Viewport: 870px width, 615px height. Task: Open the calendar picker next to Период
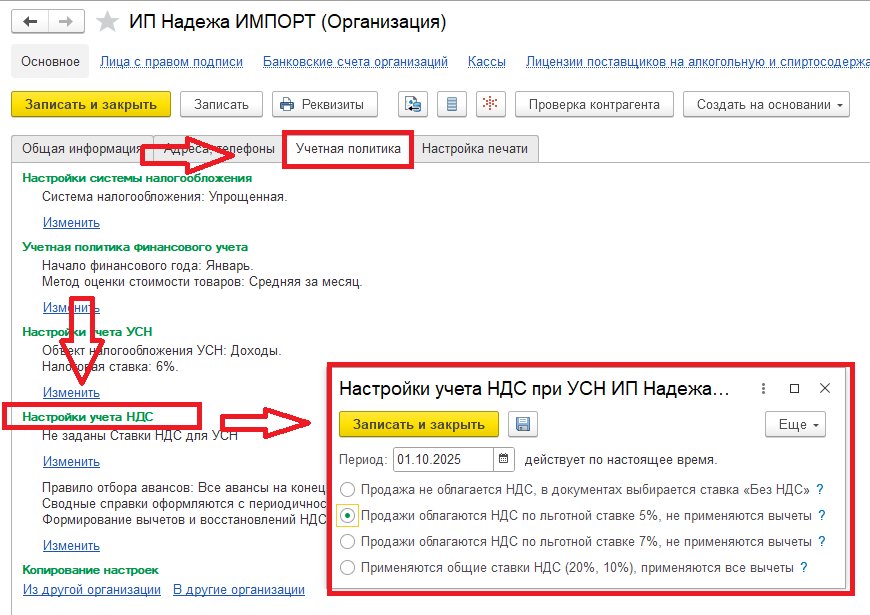(505, 460)
